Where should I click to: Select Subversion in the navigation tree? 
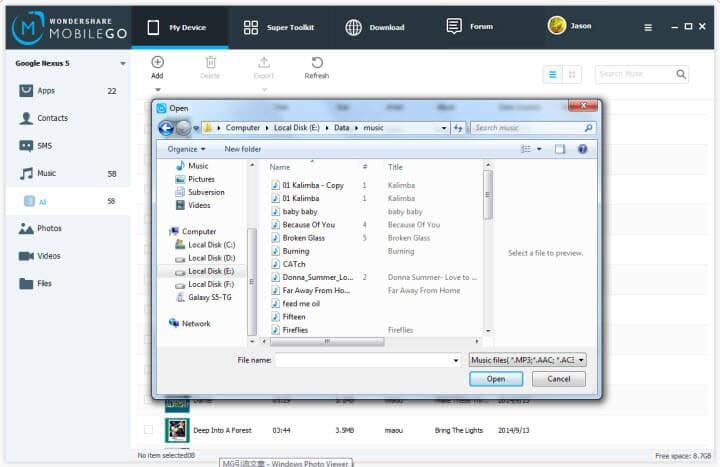(x=200, y=192)
